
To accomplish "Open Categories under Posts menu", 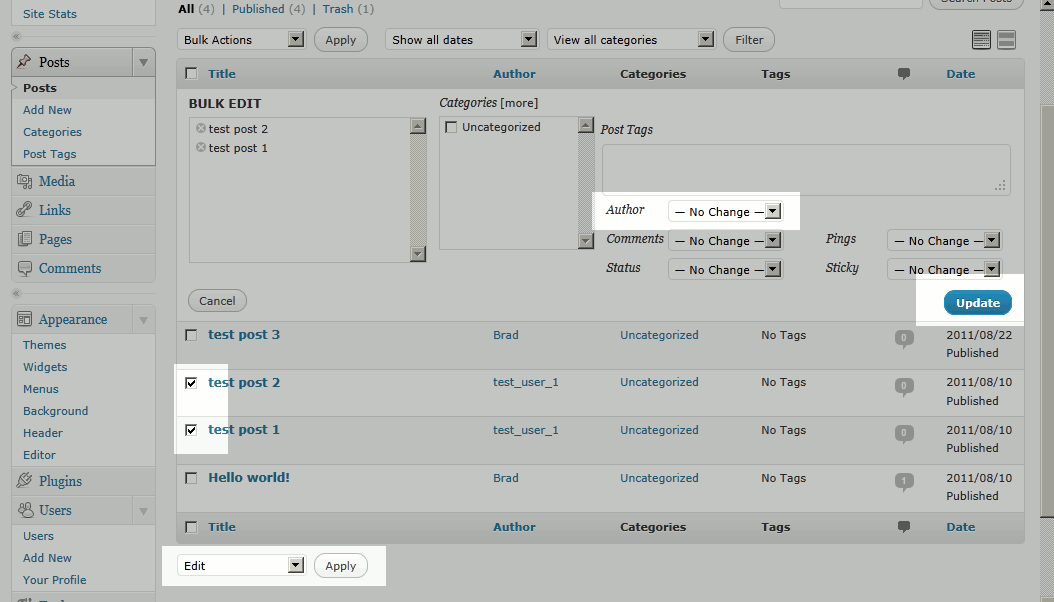I will (x=52, y=132).
